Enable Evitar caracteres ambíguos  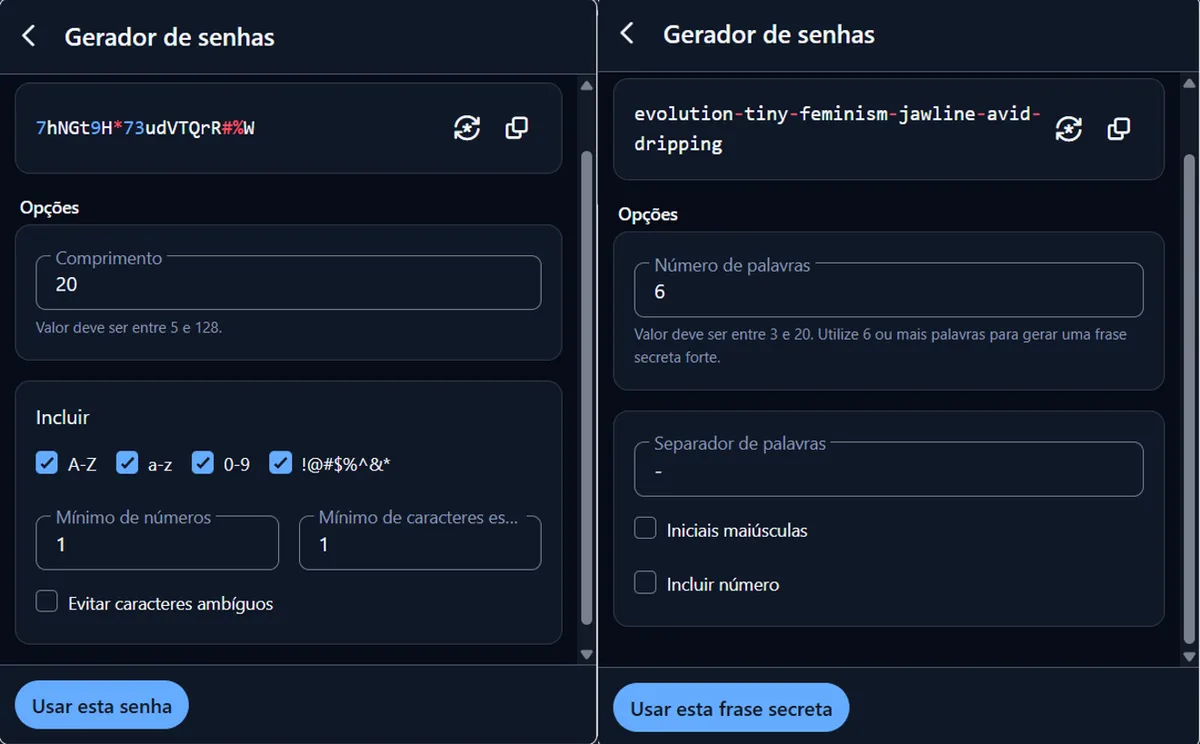click(x=46, y=601)
